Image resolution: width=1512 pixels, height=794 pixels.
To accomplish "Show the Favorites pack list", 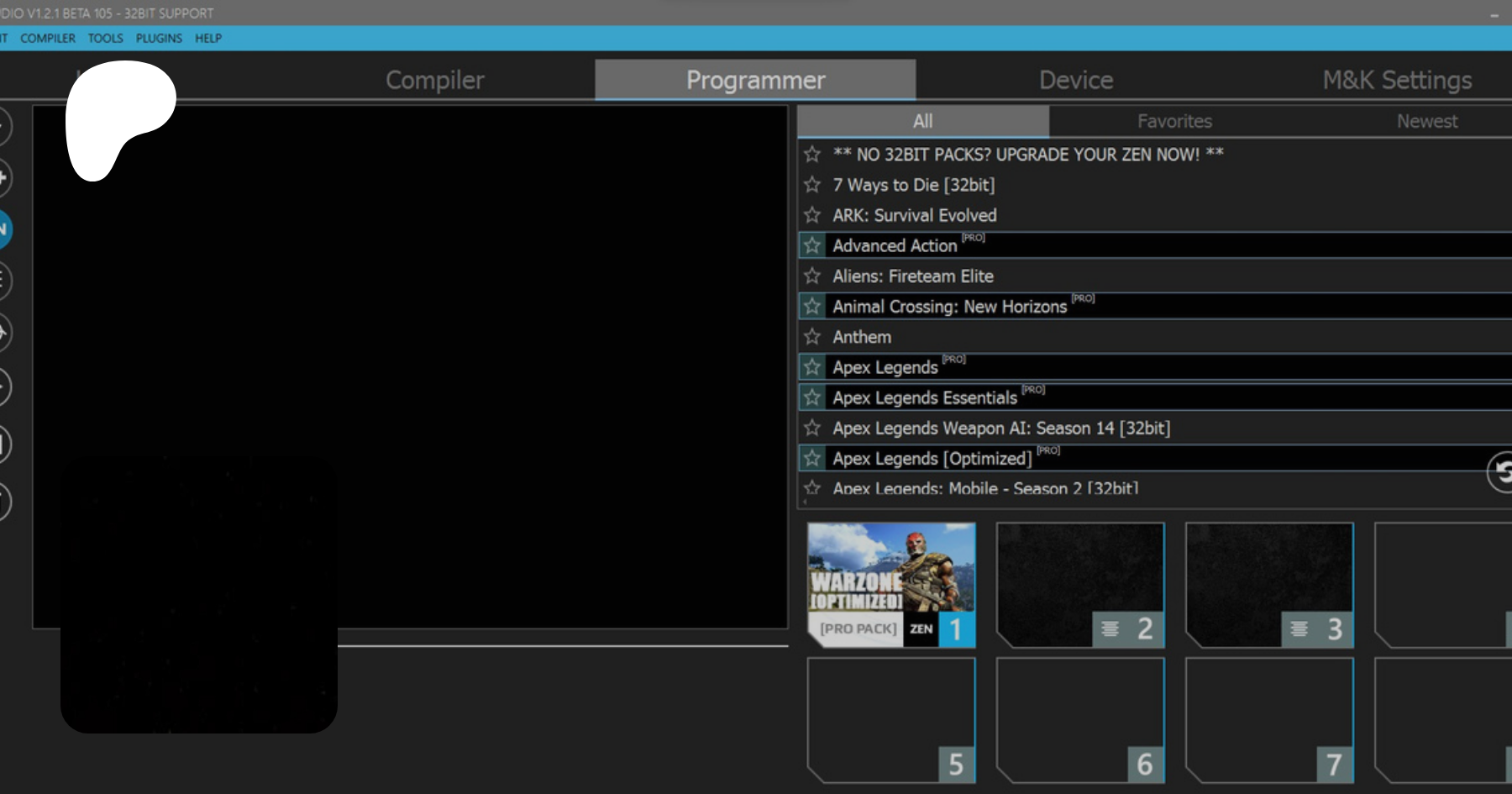I will tap(1173, 121).
